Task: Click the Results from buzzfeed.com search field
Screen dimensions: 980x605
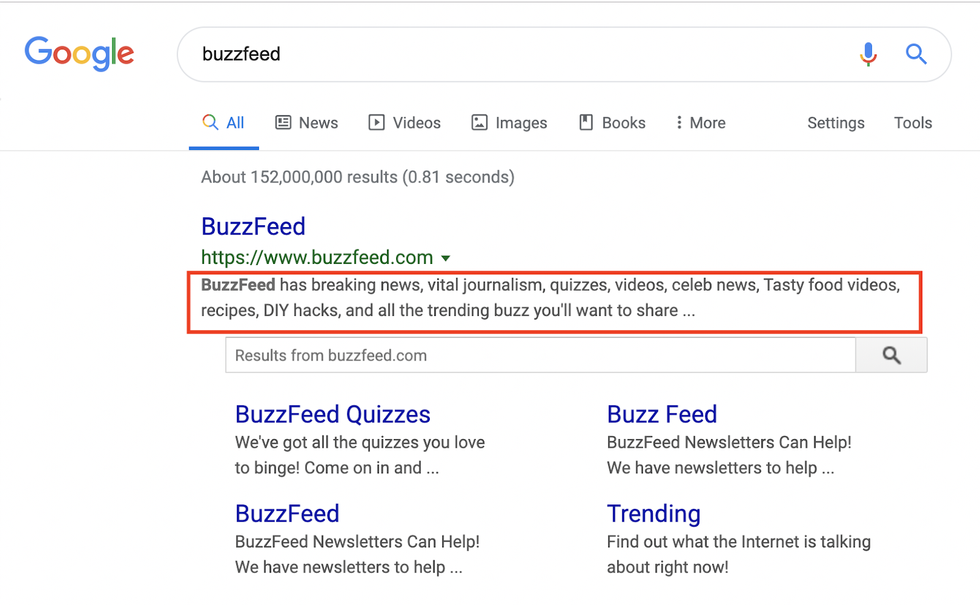Action: click(540, 355)
